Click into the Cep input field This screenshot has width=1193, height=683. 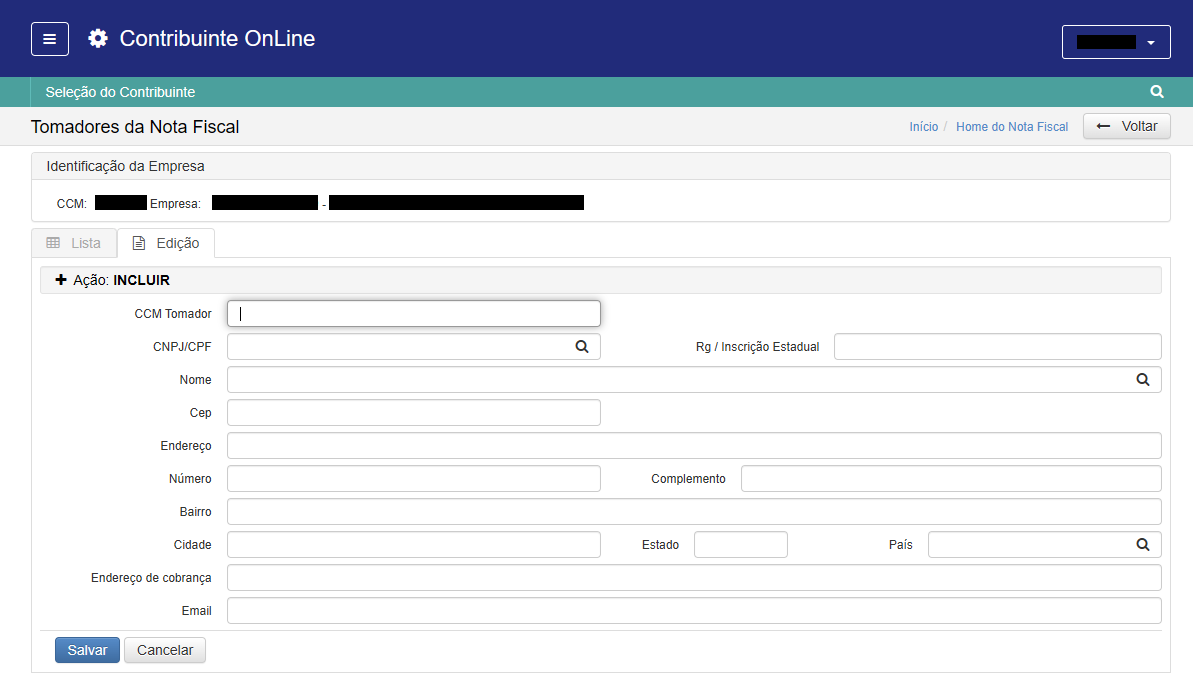pyautogui.click(x=413, y=413)
